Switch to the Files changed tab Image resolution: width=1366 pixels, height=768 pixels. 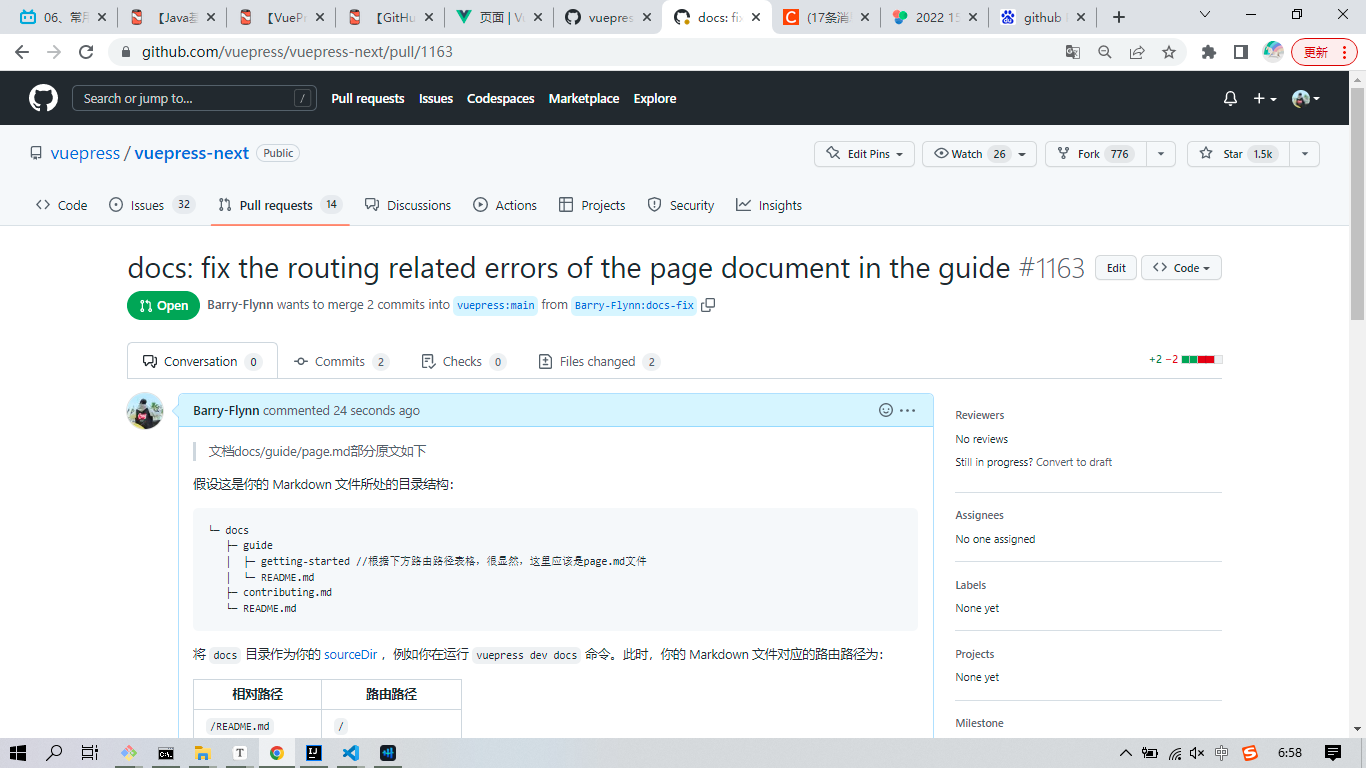[598, 361]
